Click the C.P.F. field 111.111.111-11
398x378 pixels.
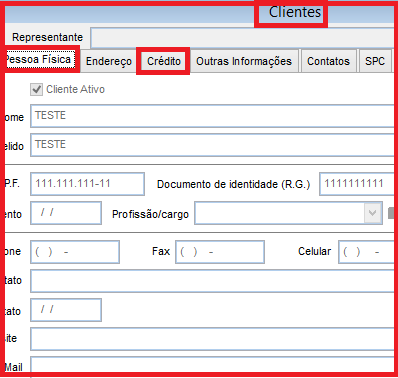(87, 184)
